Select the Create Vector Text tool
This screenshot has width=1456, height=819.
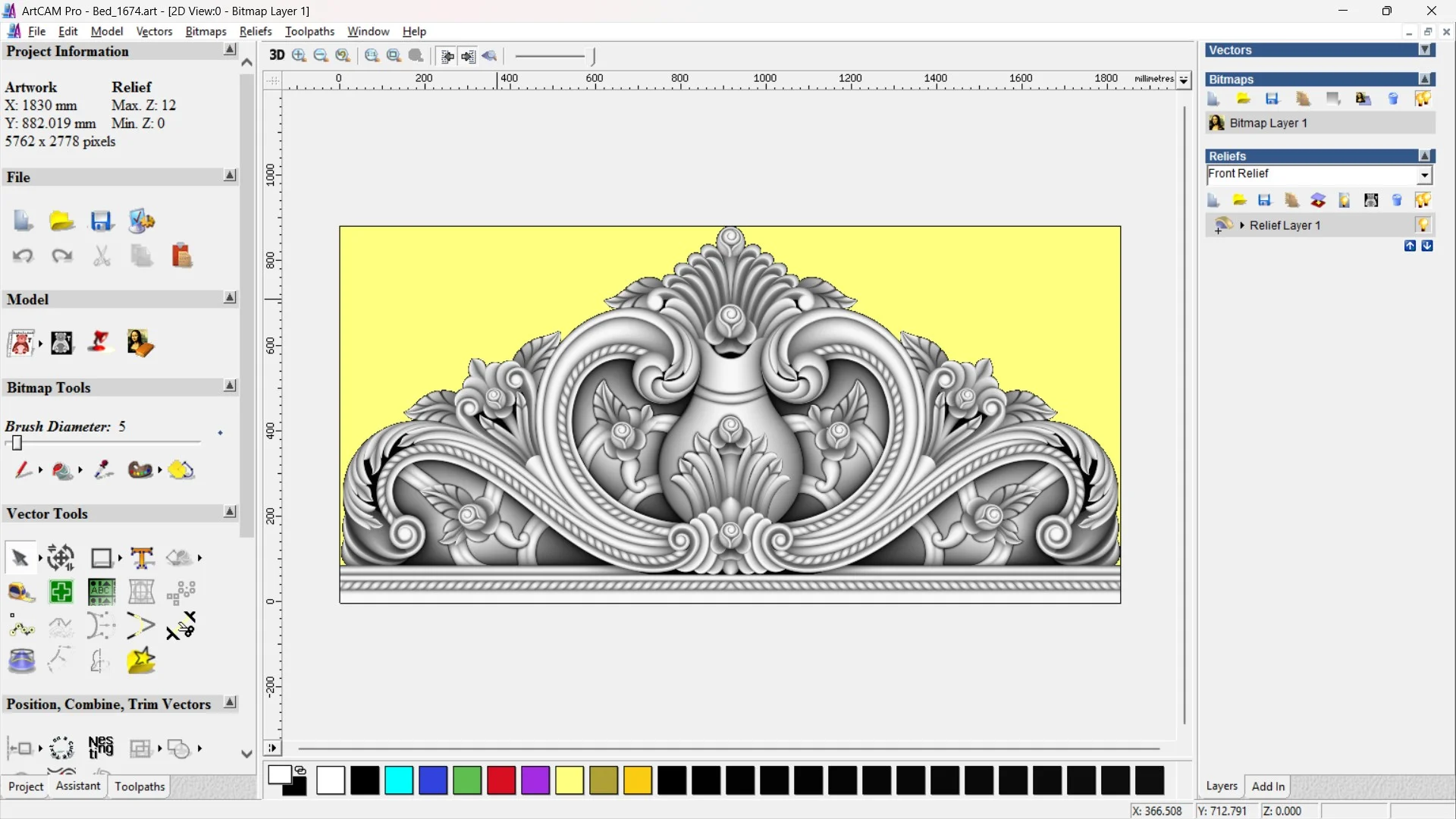point(141,558)
